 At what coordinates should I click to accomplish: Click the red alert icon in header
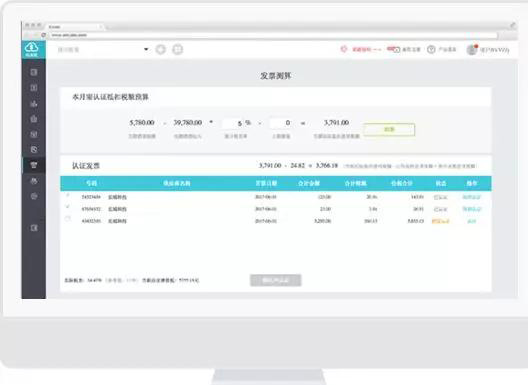(344, 49)
